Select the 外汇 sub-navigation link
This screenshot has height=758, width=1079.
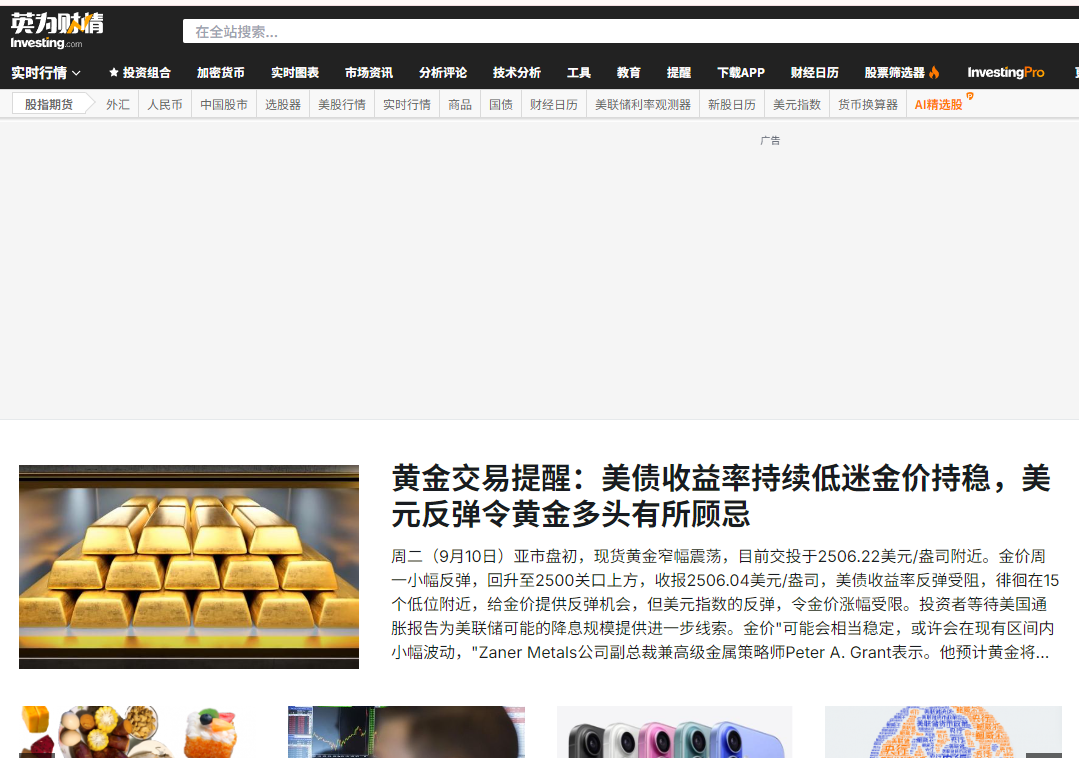coord(118,105)
